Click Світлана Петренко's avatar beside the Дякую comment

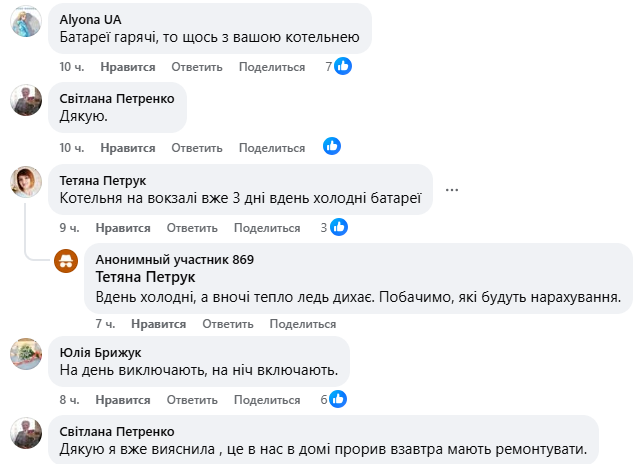coord(26,101)
